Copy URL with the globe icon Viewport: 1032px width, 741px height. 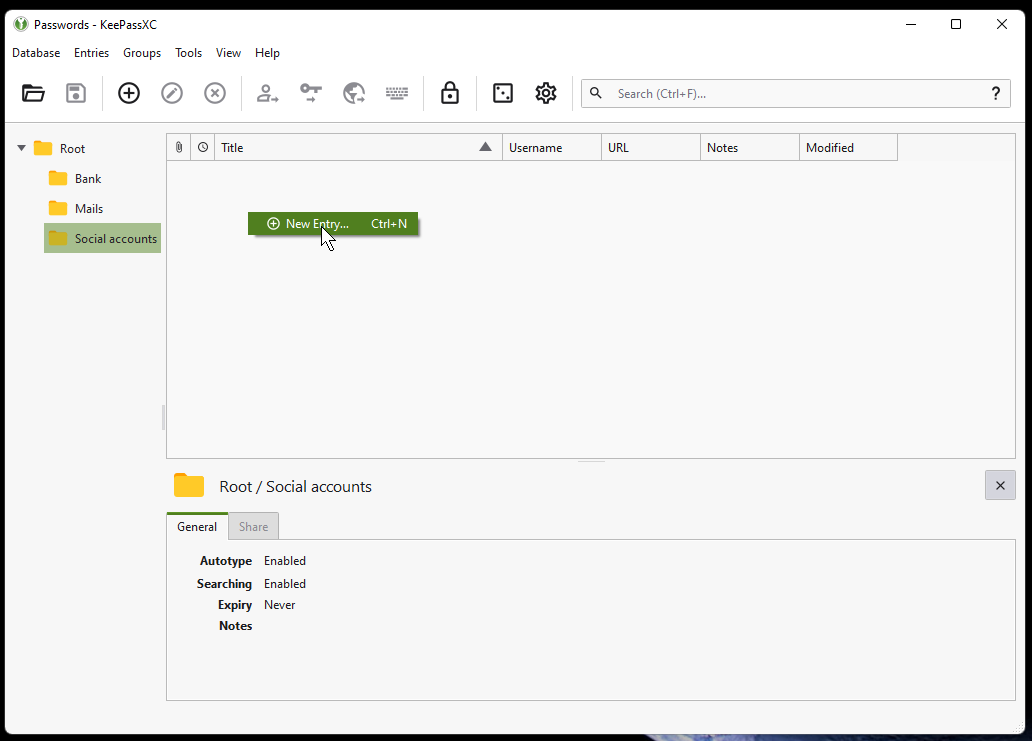(354, 93)
